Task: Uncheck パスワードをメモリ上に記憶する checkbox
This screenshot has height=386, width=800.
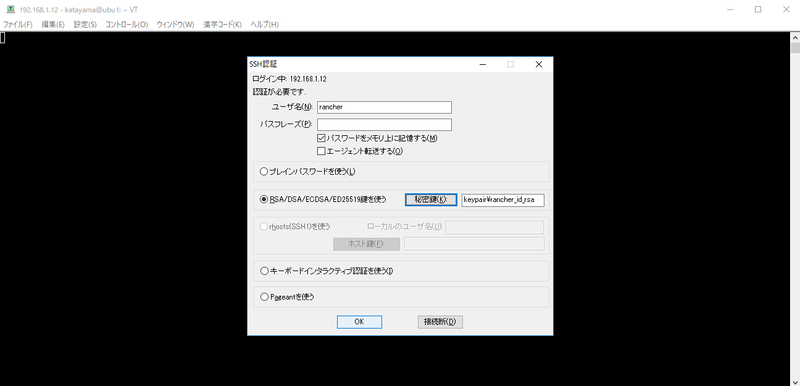Action: [321, 138]
